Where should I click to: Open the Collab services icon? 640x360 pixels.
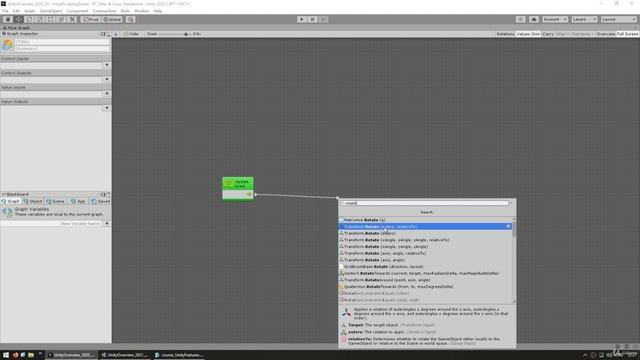(520, 19)
